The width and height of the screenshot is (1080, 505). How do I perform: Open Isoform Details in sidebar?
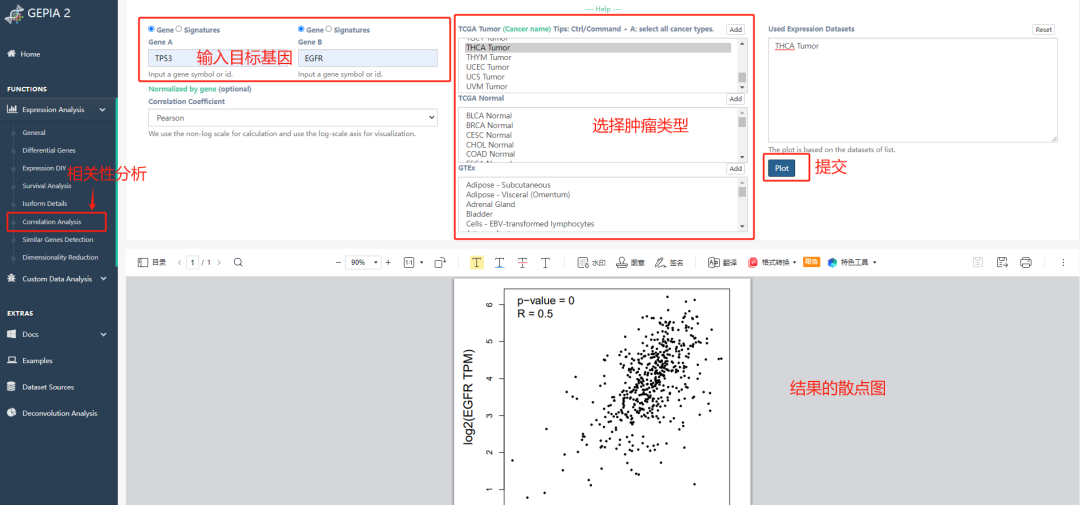[x=45, y=204]
